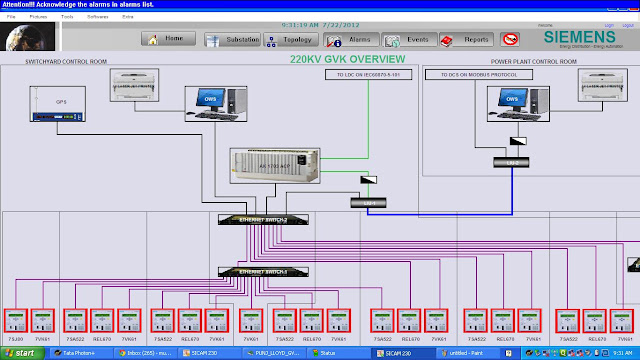
Task: Open untitled - Paint in taskbar
Action: (x=467, y=353)
